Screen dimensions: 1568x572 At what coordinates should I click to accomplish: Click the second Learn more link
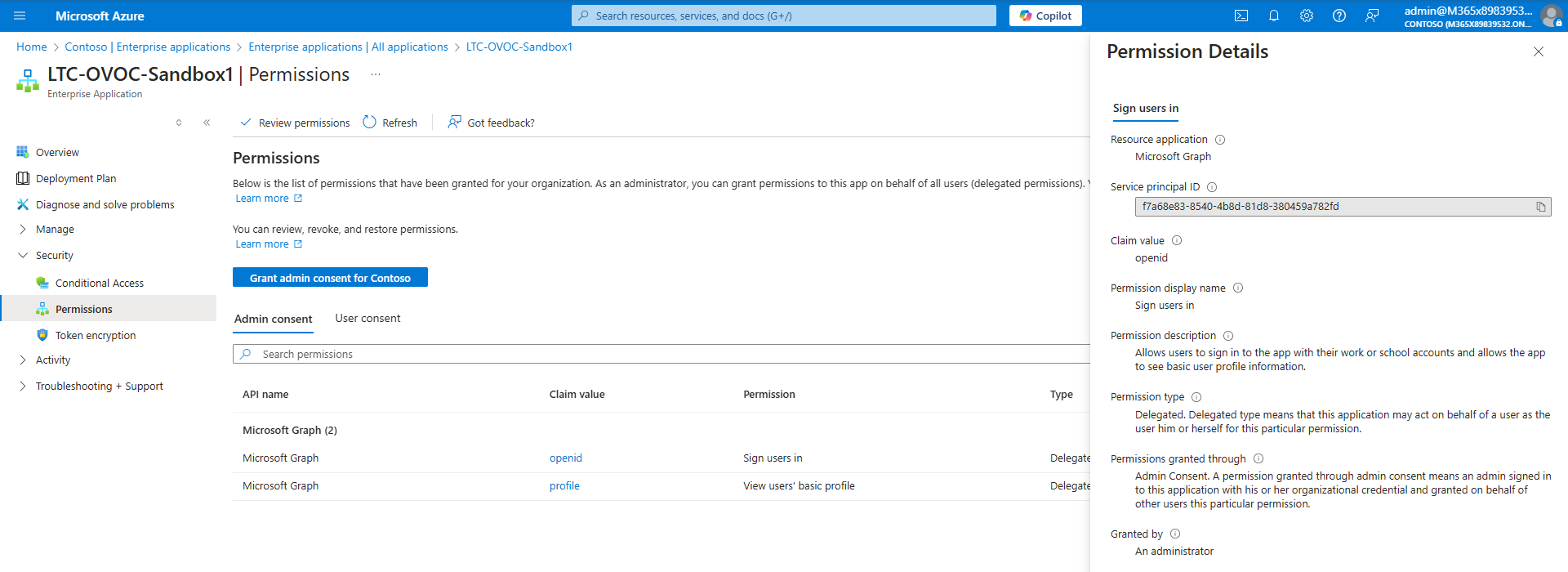pos(269,244)
